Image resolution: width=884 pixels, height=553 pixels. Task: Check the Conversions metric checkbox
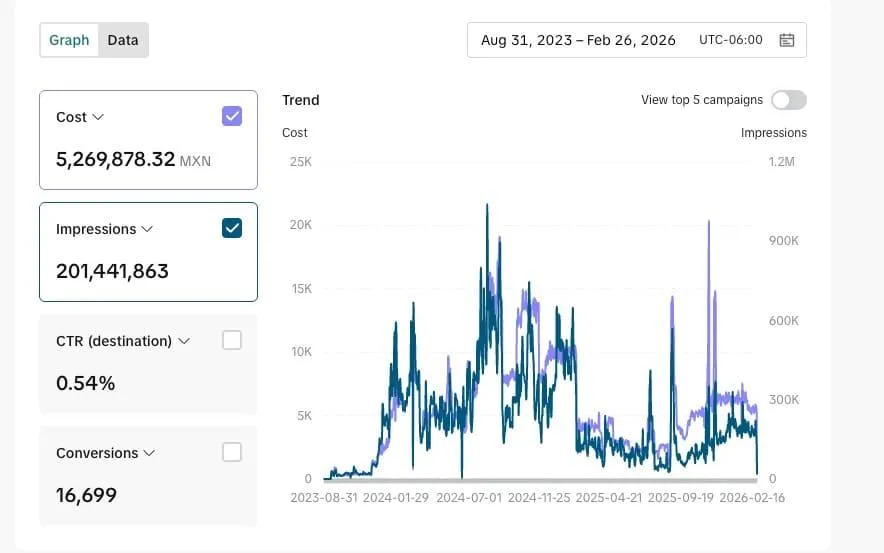click(x=232, y=452)
